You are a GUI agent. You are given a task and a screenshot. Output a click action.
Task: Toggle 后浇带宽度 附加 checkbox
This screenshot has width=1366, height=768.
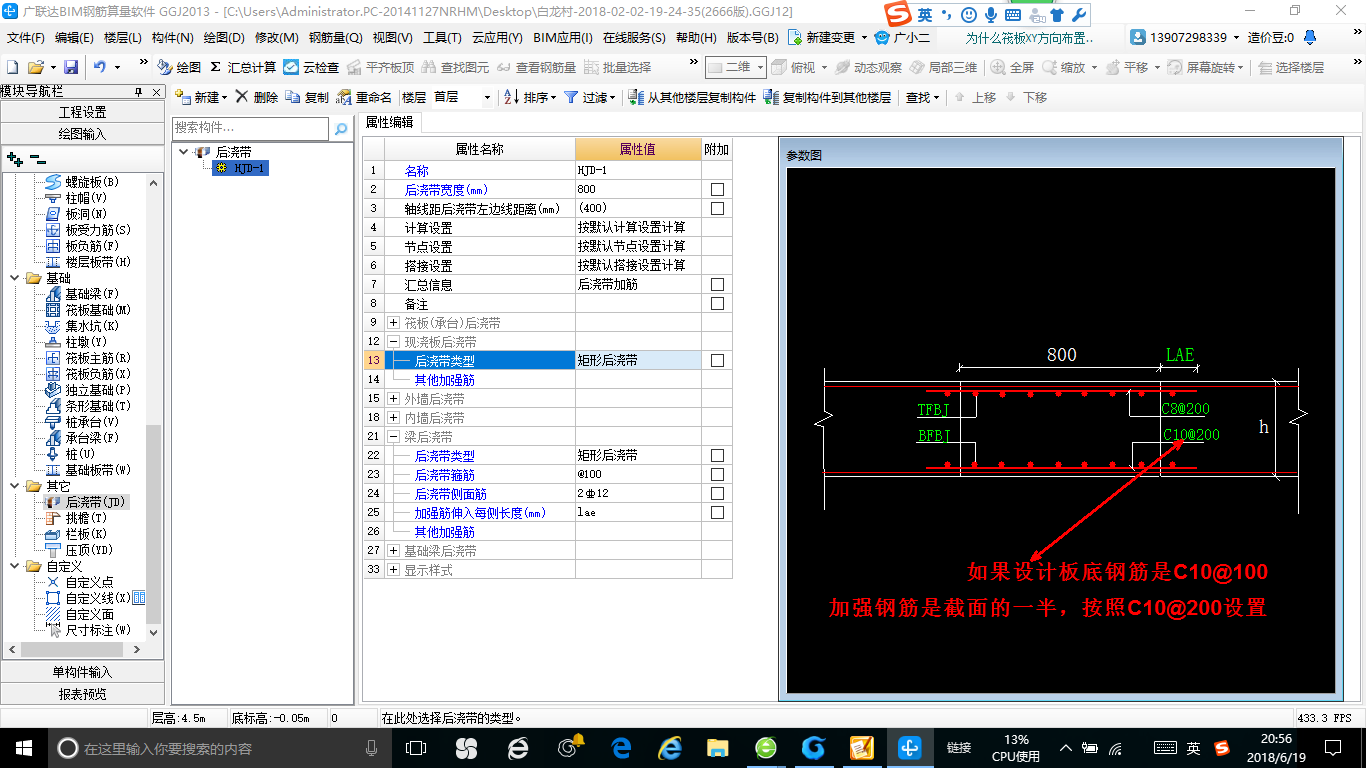(717, 189)
